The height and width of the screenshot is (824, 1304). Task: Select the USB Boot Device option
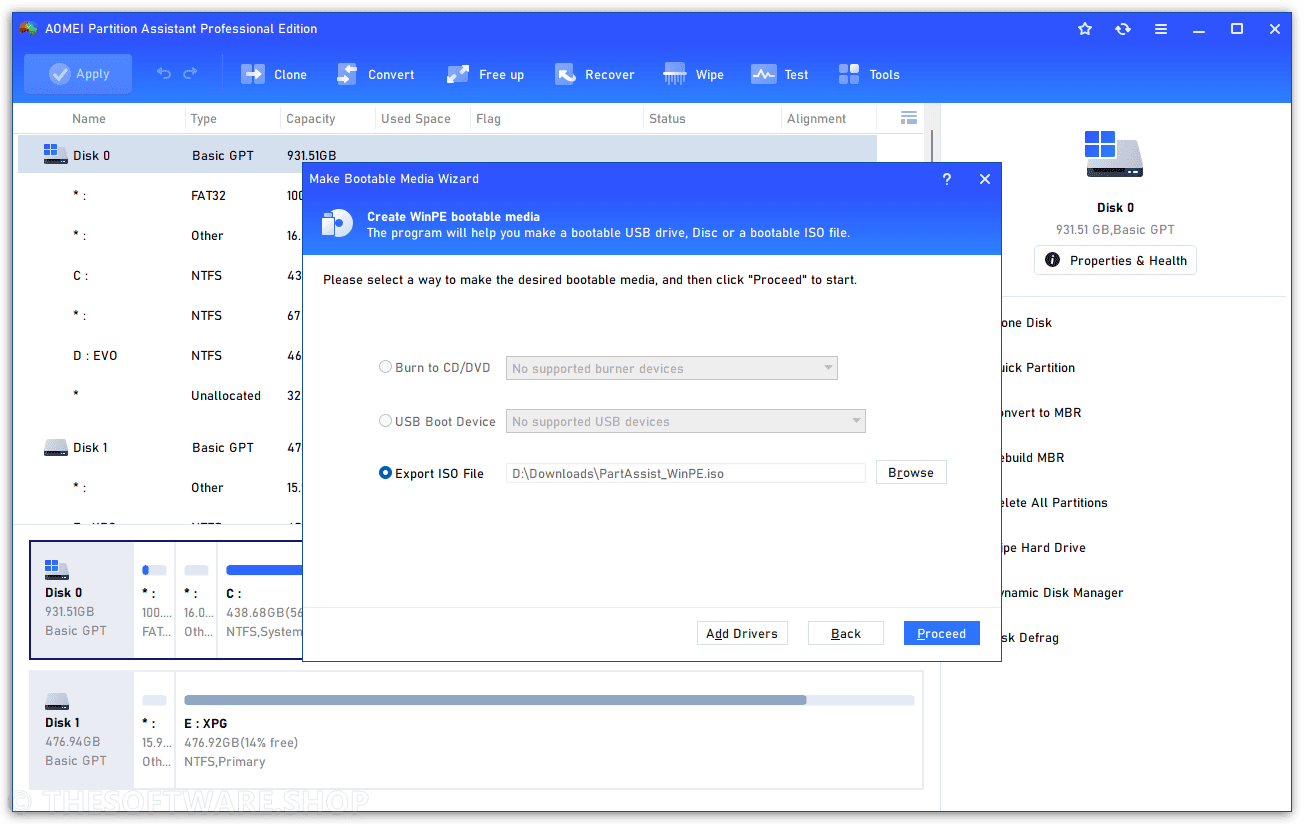[x=437, y=421]
